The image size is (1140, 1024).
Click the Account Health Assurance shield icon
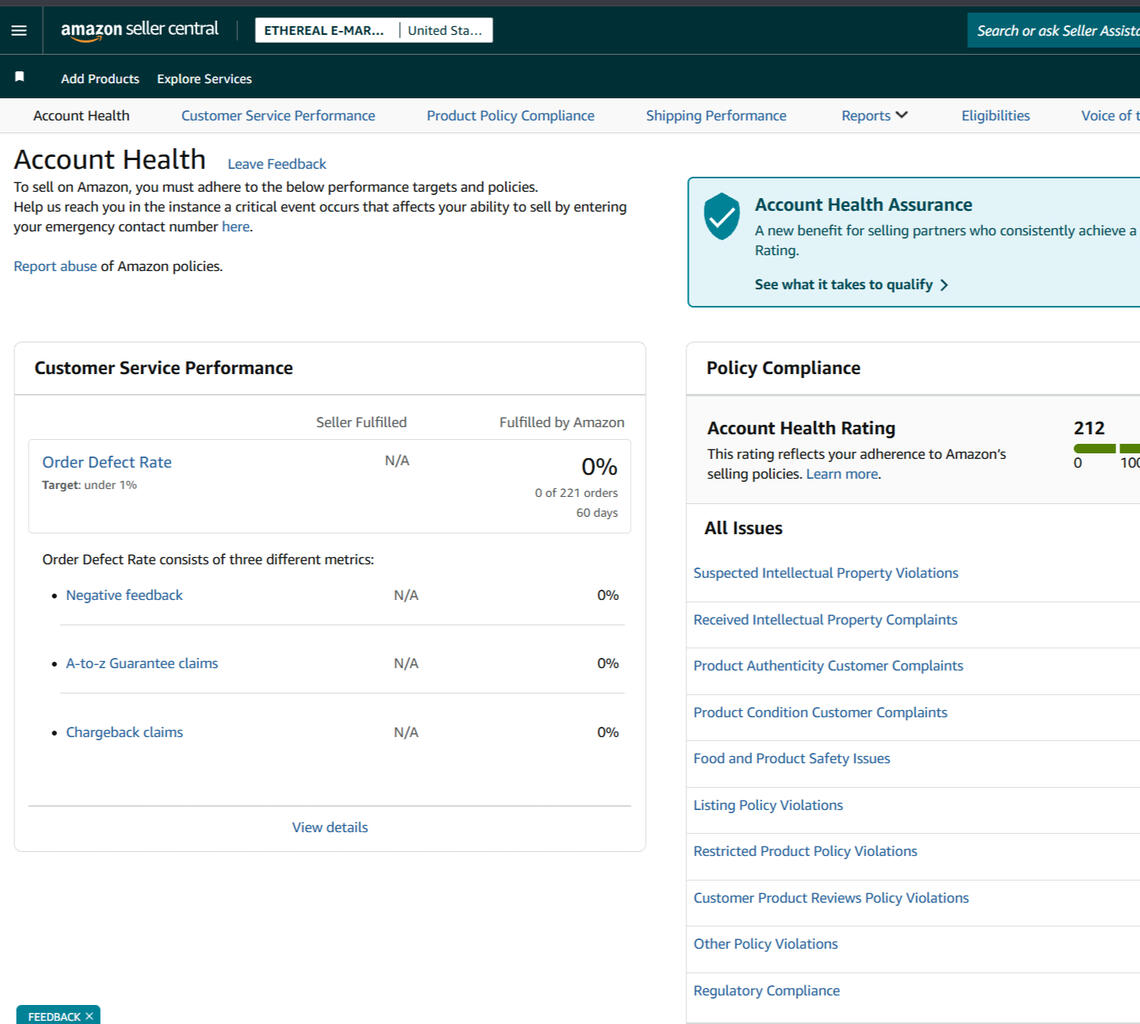(721, 216)
